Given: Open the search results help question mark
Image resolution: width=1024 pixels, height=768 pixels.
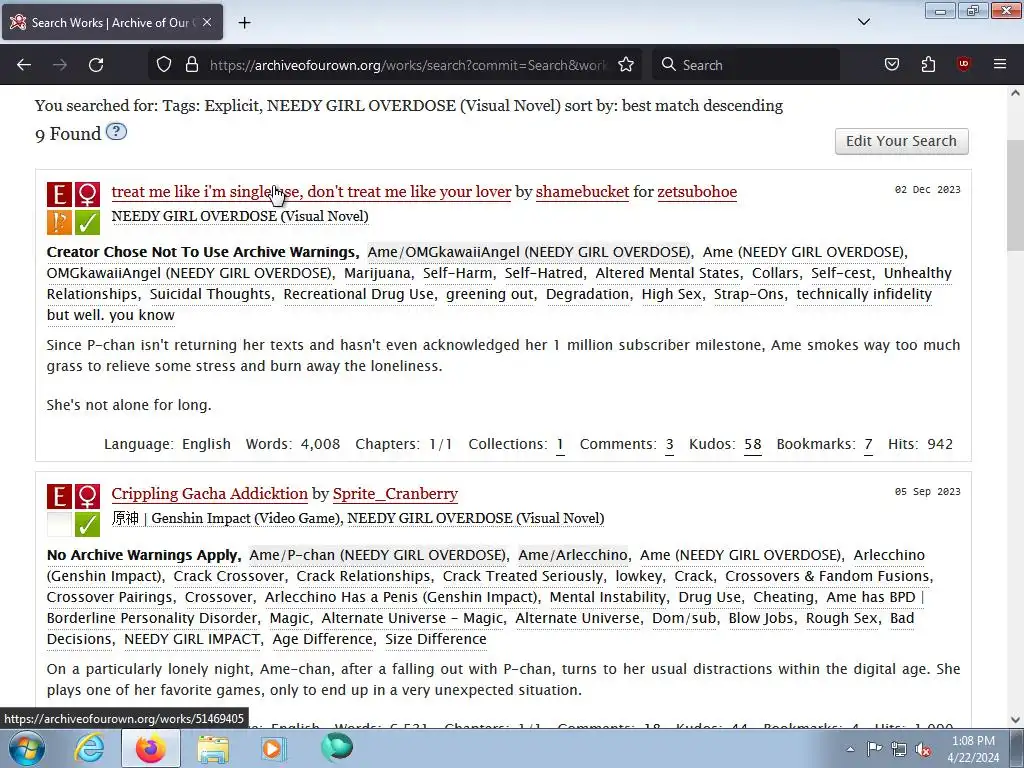Looking at the screenshot, I should [116, 132].
